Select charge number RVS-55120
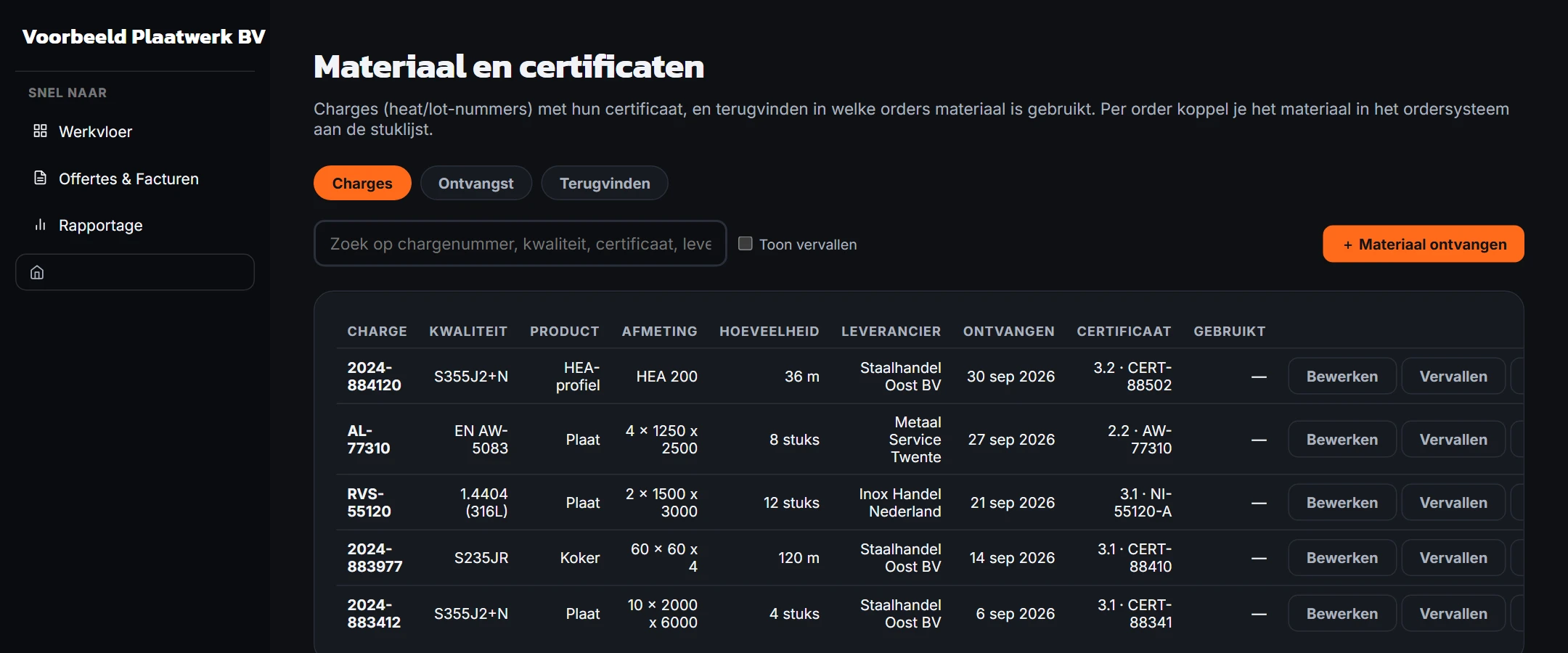Viewport: 1568px width, 653px height. [x=369, y=503]
